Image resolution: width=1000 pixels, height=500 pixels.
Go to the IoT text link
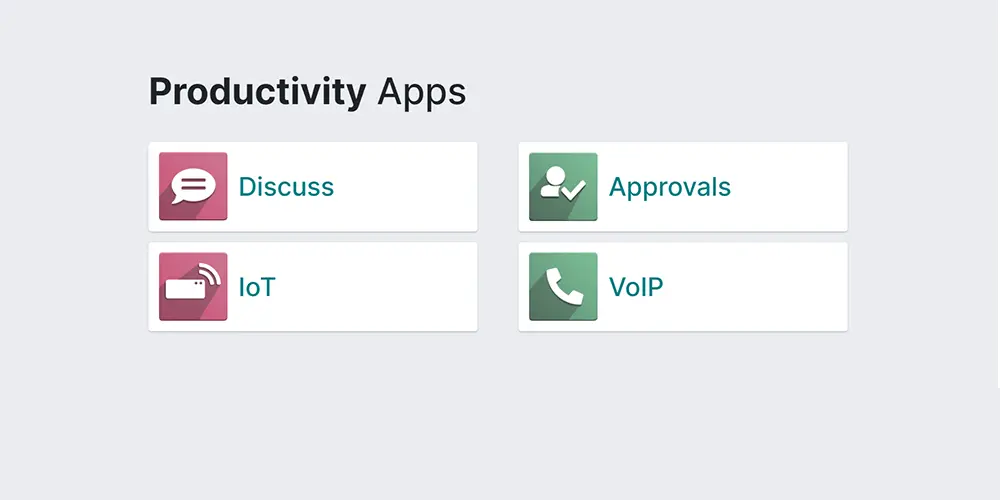(x=256, y=288)
